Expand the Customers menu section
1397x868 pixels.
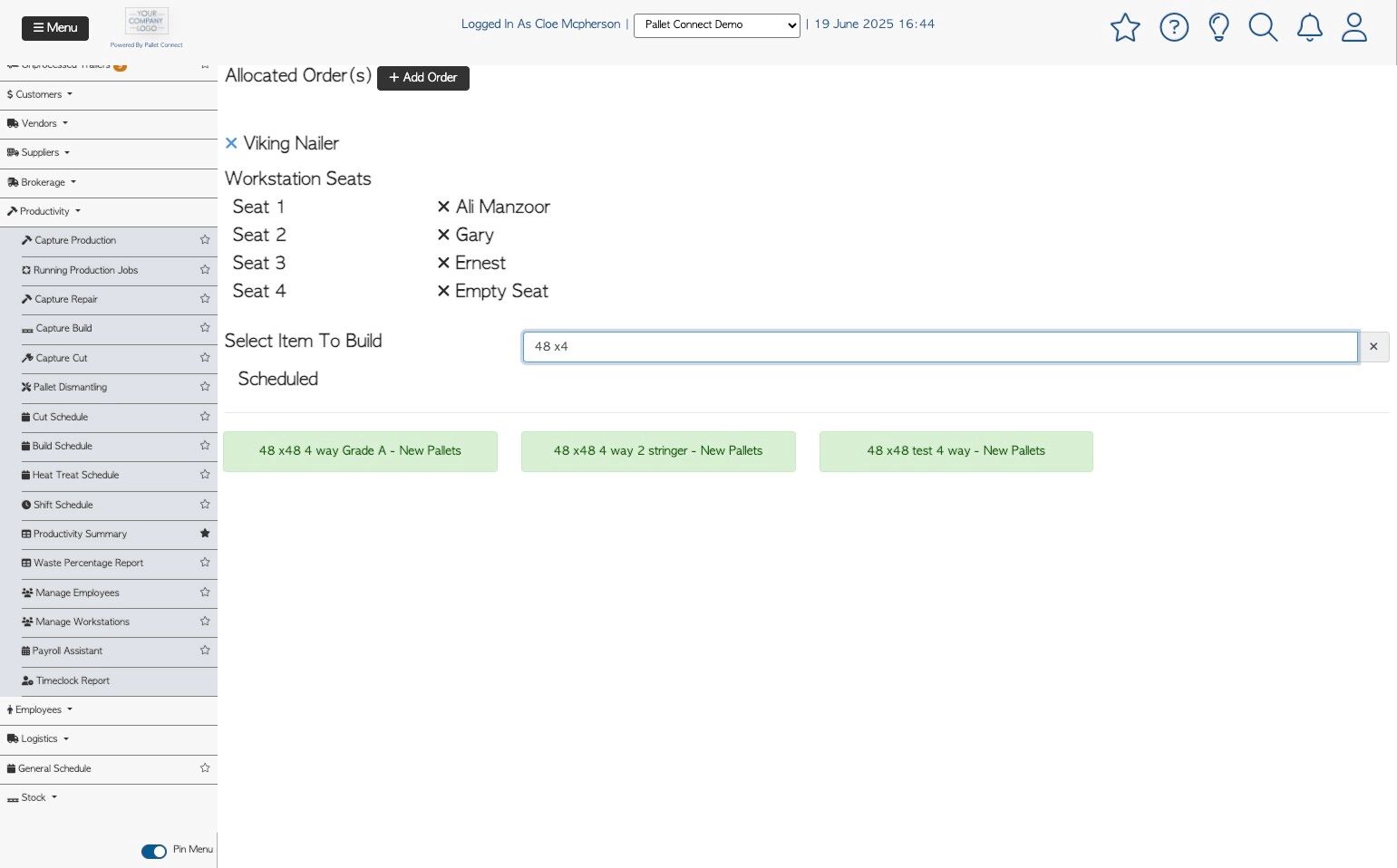(x=39, y=94)
